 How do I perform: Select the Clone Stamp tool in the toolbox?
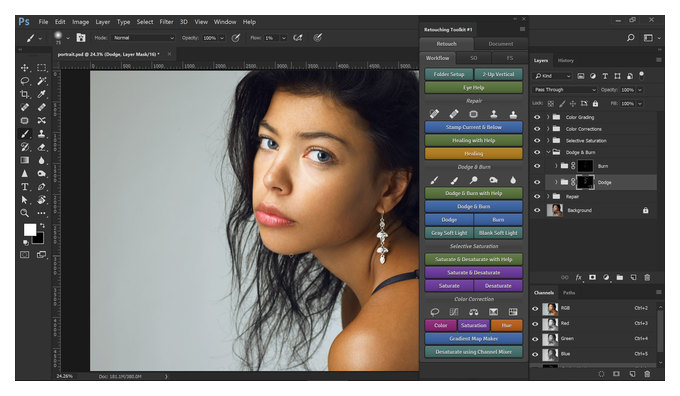(41, 134)
